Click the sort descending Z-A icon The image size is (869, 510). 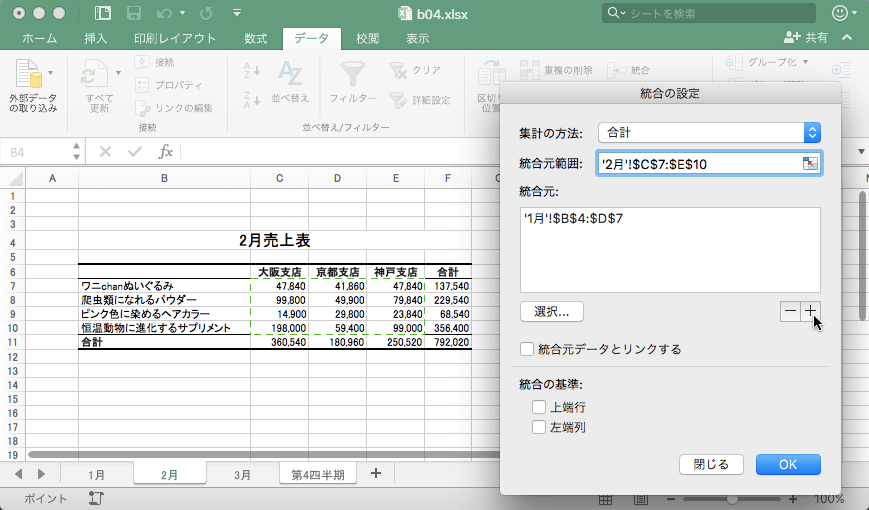252,100
